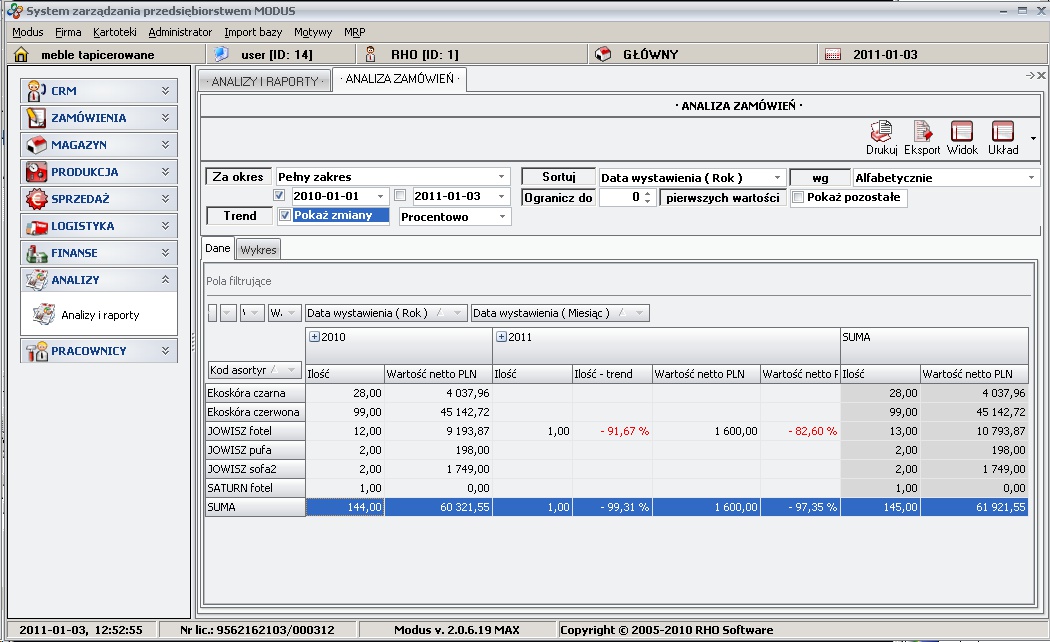This screenshot has height=642, width=1050.
Task: Open the Procentowo trend dropdown
Action: click(x=455, y=217)
